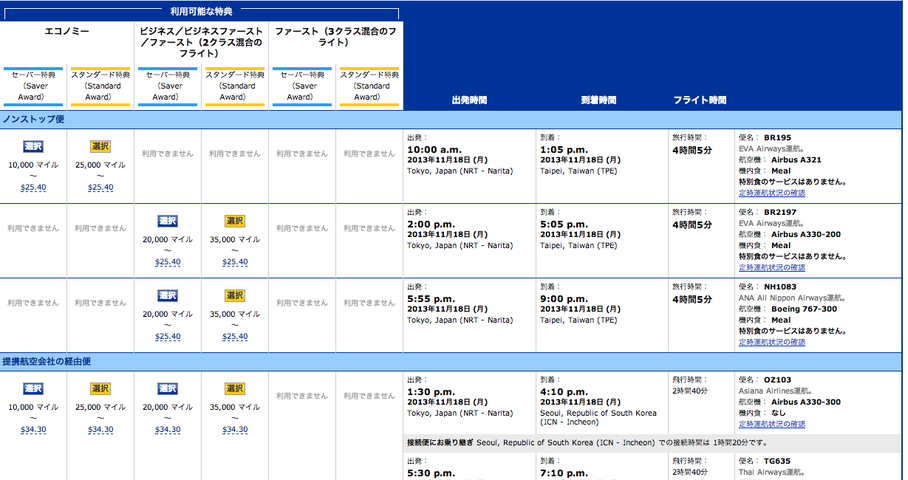This screenshot has height=480, width=908.
Task: Open $25.40 fee link under BR195 25,000 miles
Action: pos(100,188)
